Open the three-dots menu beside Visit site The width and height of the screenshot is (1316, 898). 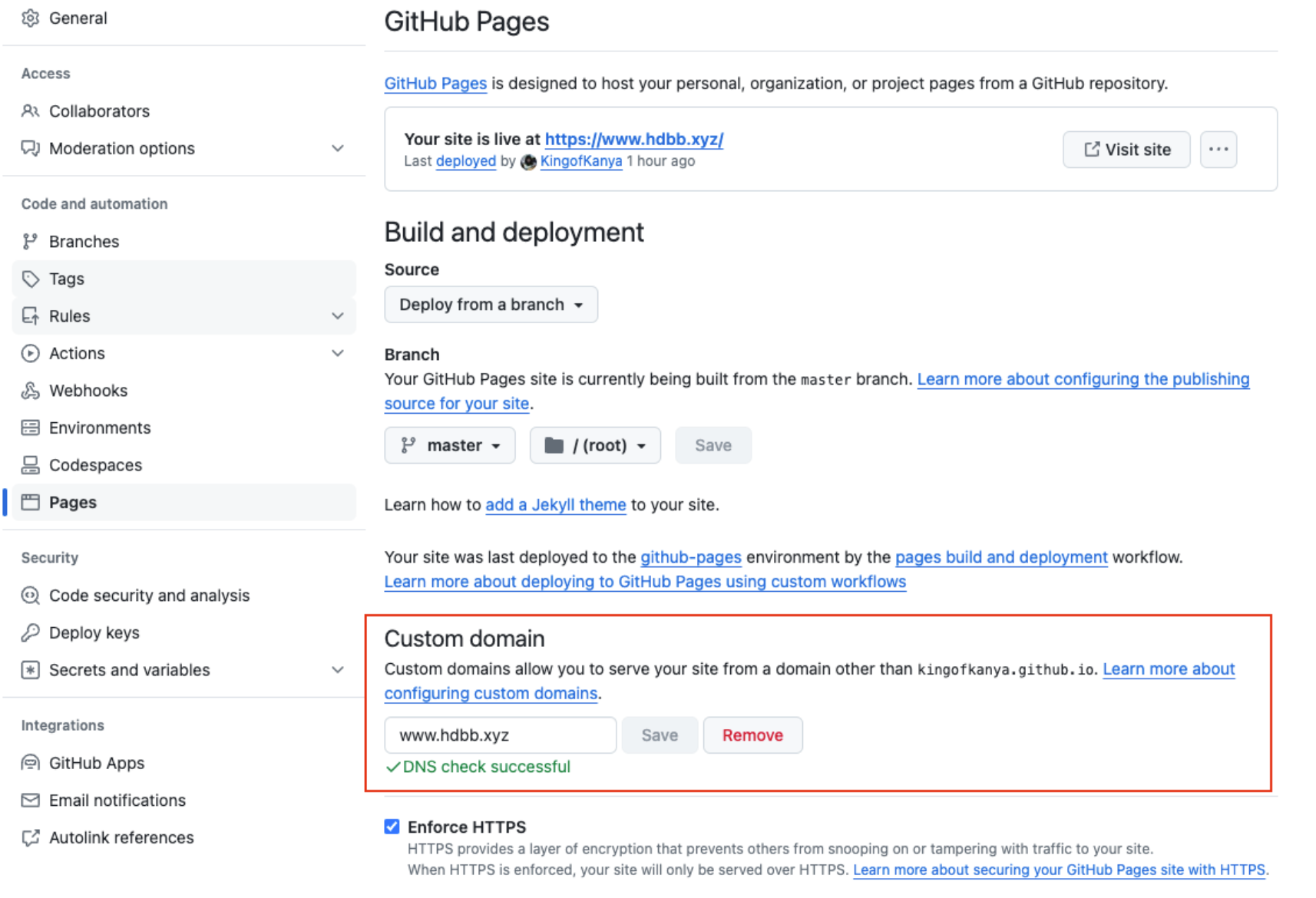tap(1218, 149)
